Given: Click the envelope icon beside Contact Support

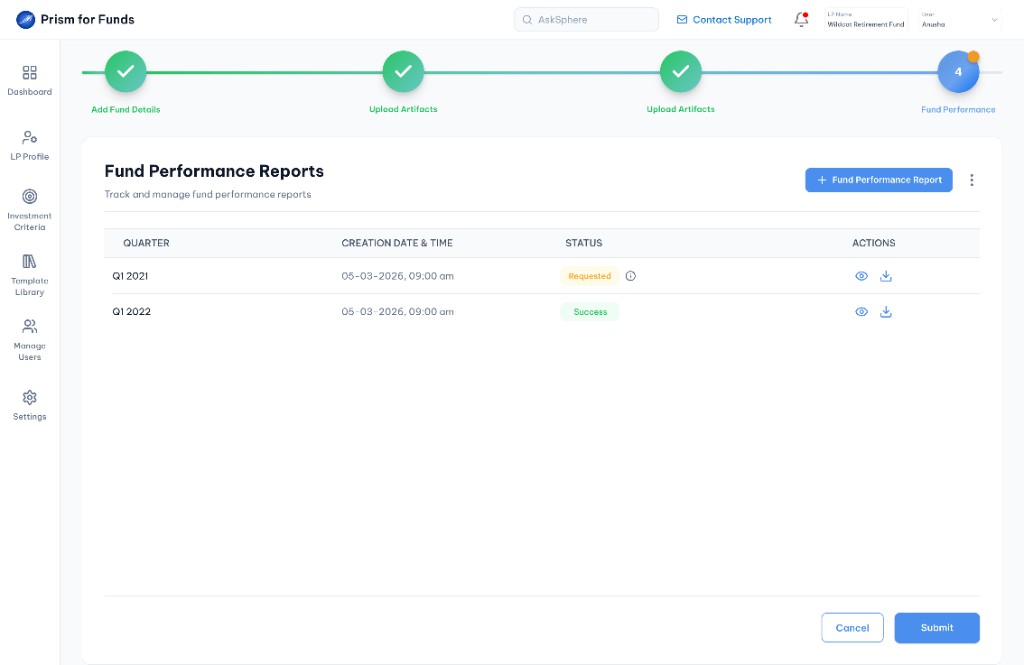Looking at the screenshot, I should tap(682, 20).
